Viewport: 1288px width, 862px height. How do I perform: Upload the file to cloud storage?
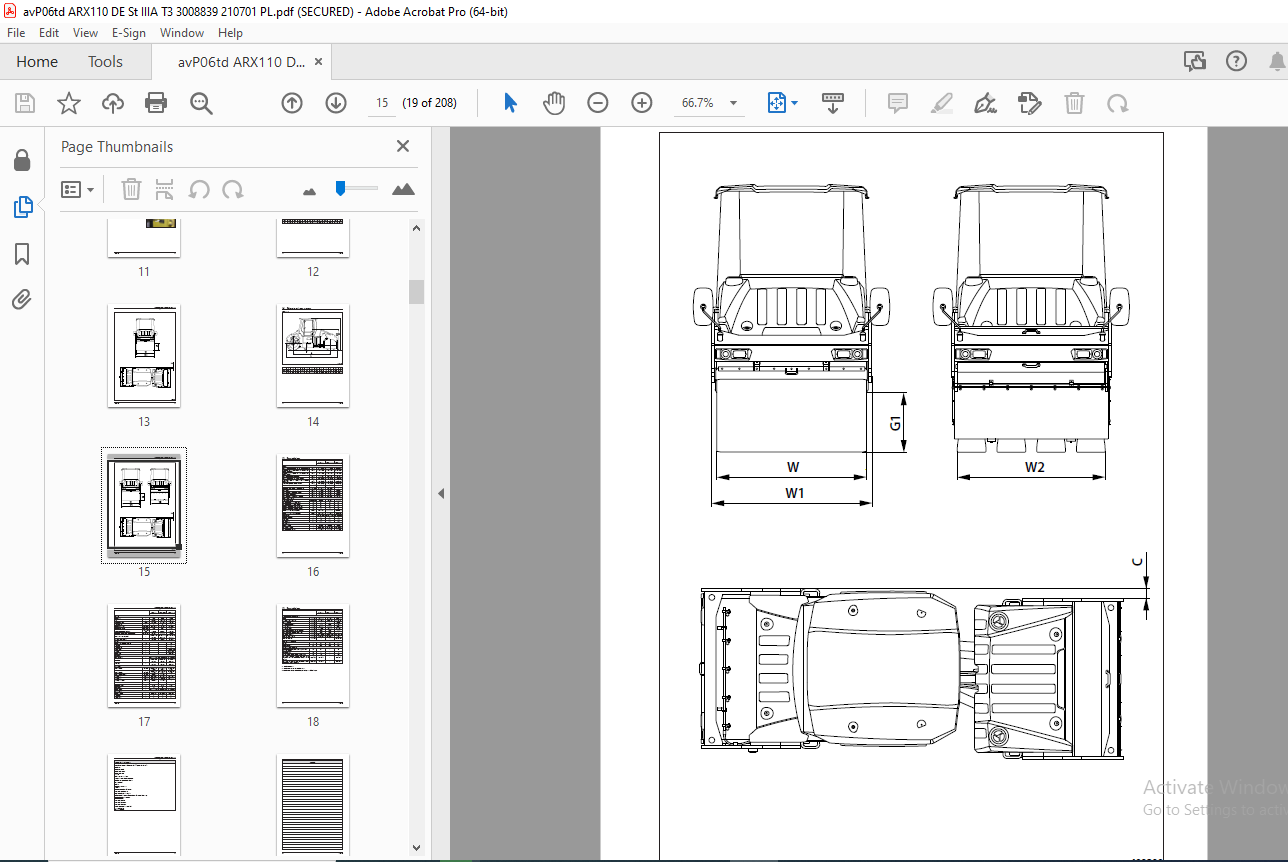[112, 103]
